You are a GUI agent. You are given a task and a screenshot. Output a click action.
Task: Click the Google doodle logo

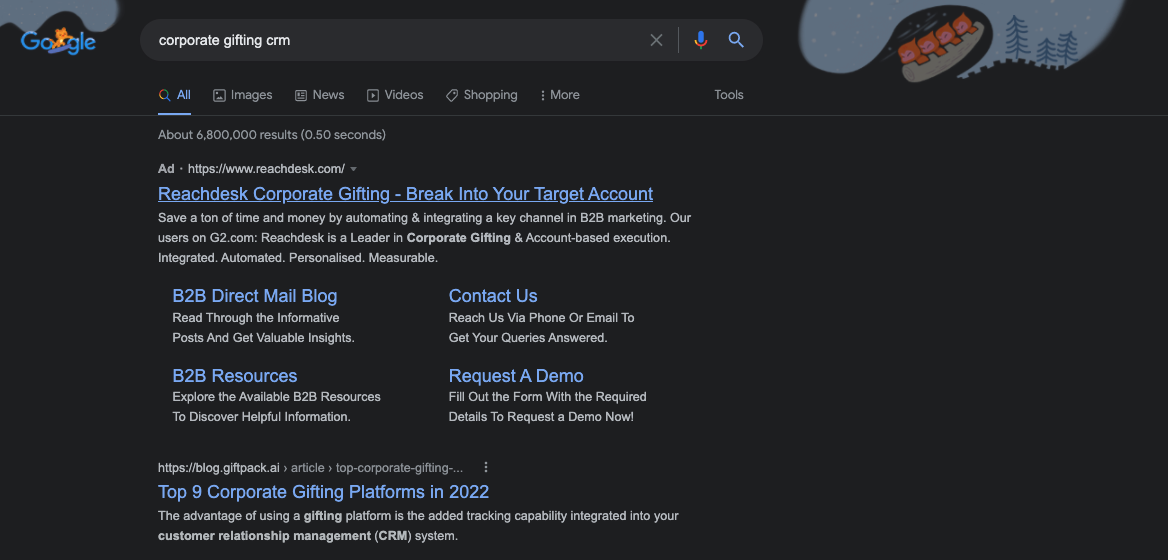[58, 40]
